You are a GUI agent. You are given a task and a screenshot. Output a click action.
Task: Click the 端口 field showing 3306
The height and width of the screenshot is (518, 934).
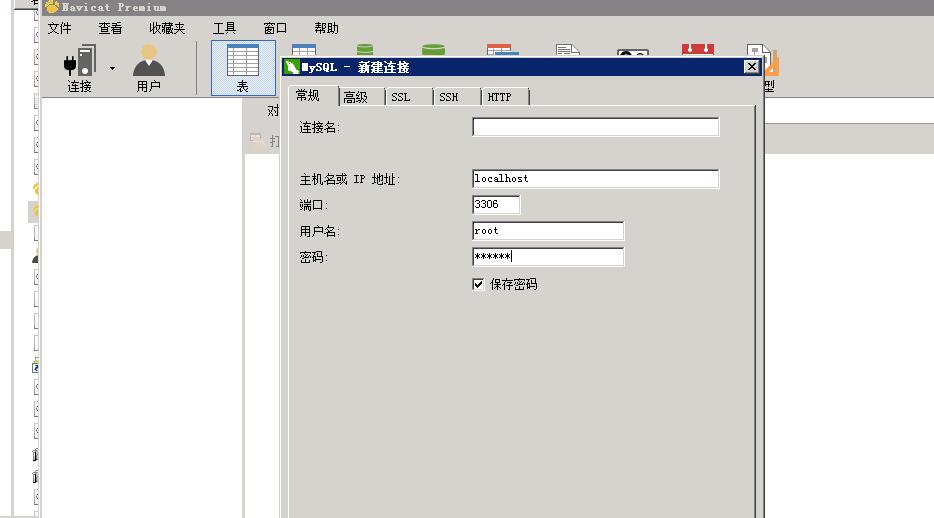click(496, 204)
